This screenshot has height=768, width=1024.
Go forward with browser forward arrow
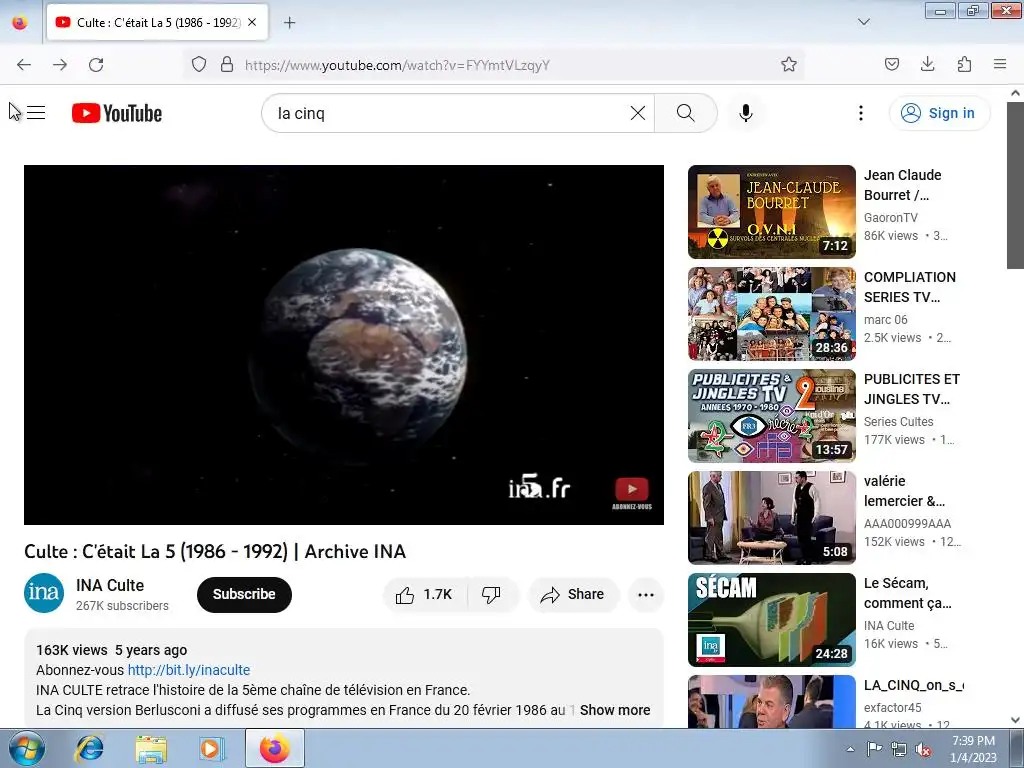(59, 65)
